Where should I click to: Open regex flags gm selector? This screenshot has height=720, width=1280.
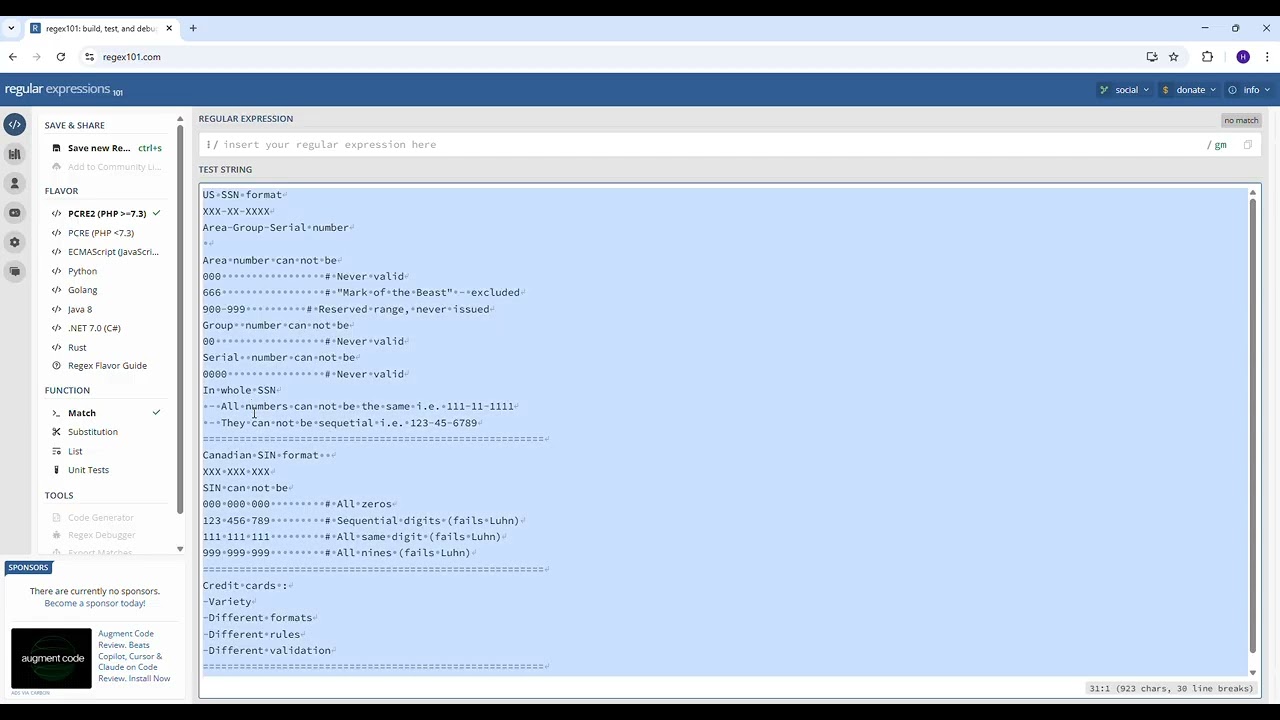tap(1217, 145)
